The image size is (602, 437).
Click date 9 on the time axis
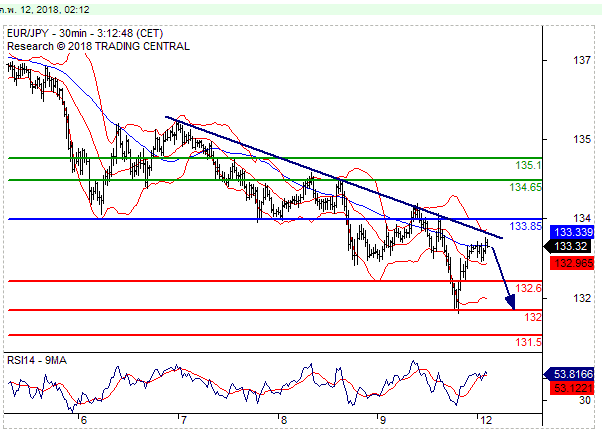tap(382, 420)
